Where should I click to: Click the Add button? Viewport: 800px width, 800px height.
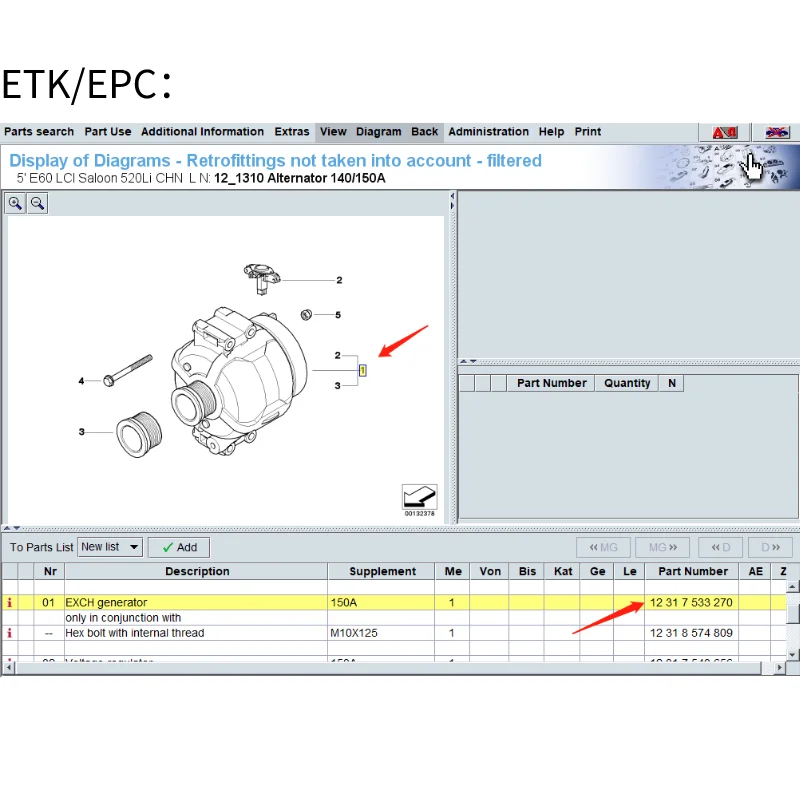(179, 547)
